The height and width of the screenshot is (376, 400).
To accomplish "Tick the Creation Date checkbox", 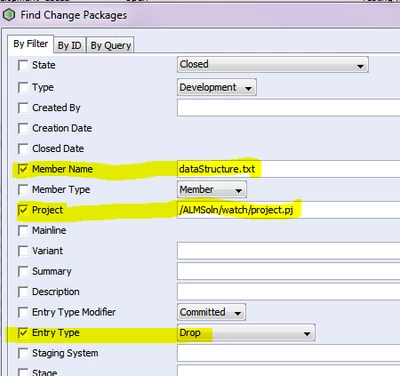I will coord(23,128).
